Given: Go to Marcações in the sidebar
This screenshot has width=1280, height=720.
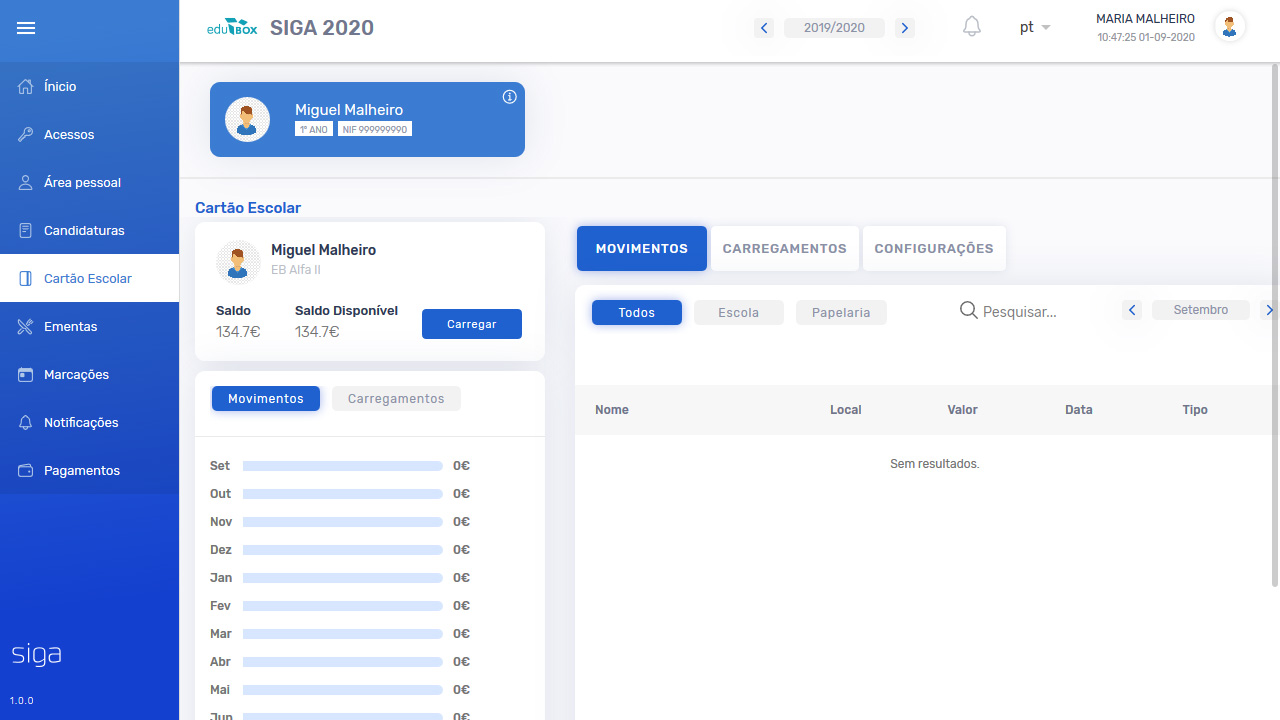Looking at the screenshot, I should [x=76, y=375].
